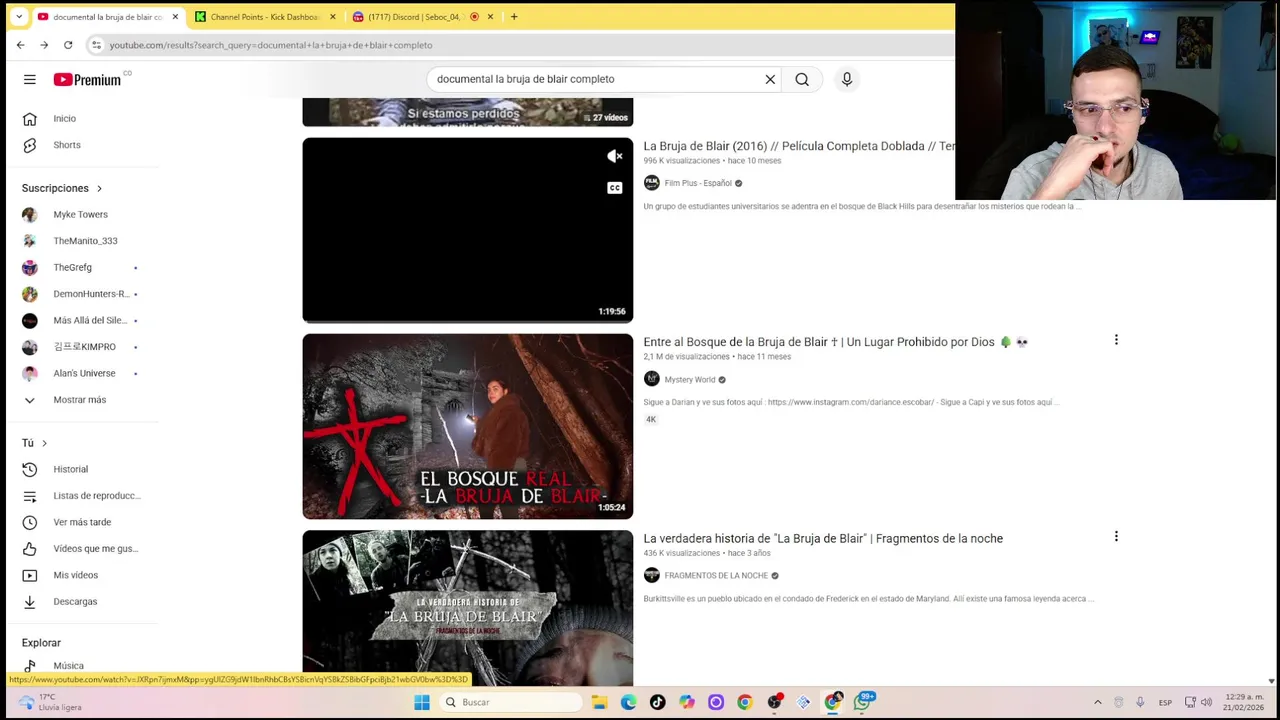Open the site info icon in the address bar

click(x=96, y=45)
